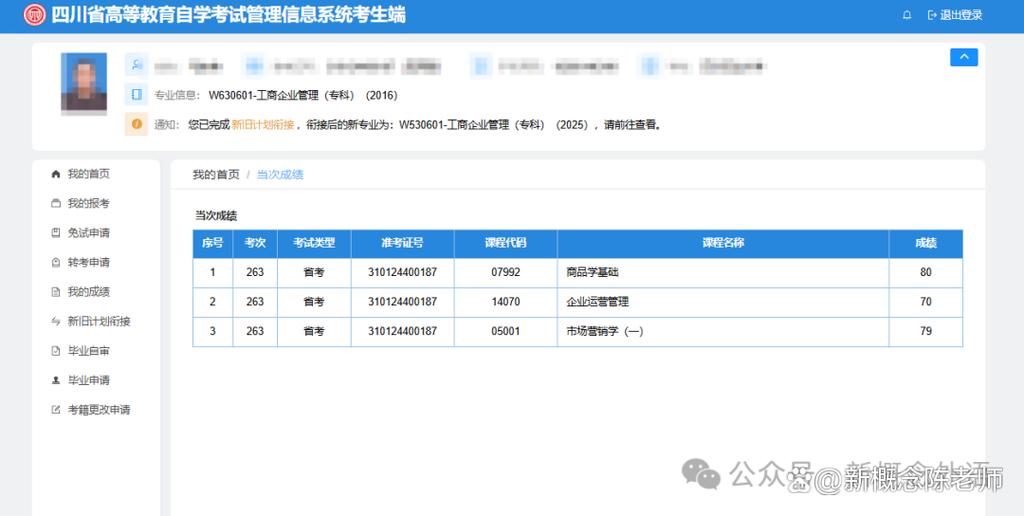Click the candidate photo thumbnail
The image size is (1024, 516).
click(x=84, y=83)
